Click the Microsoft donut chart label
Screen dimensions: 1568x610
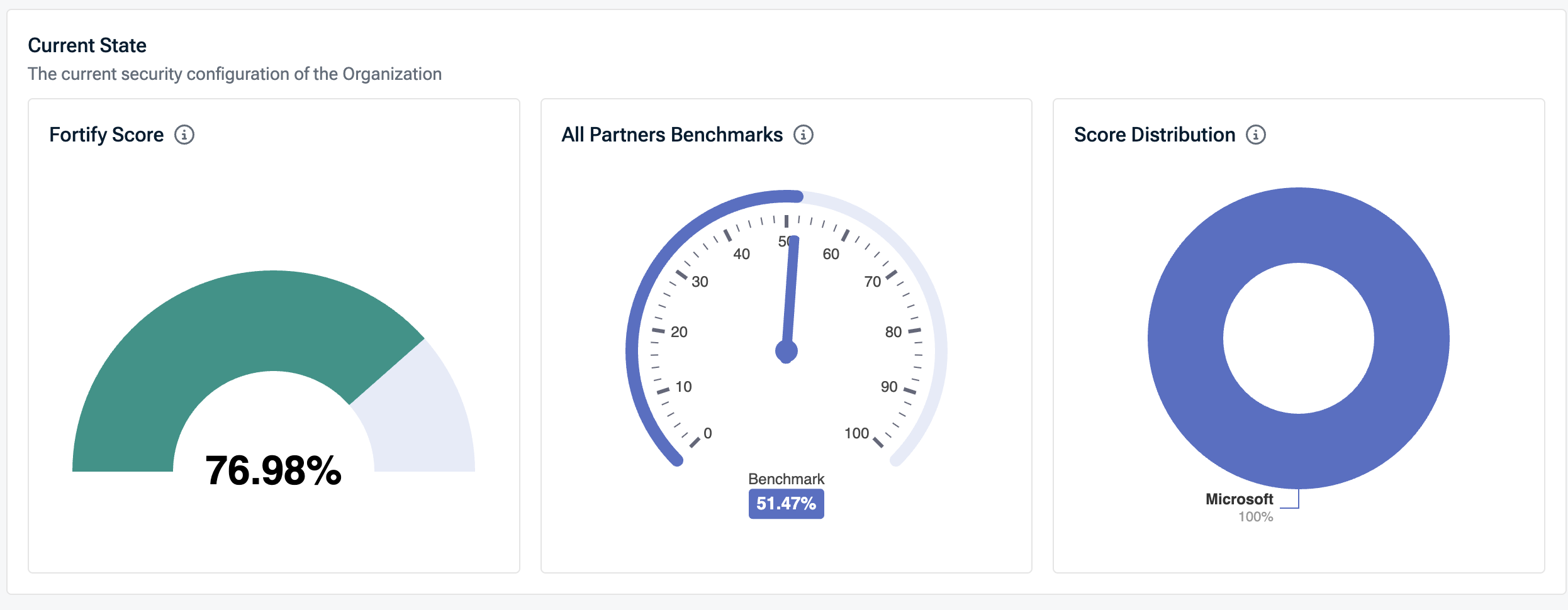1239,499
